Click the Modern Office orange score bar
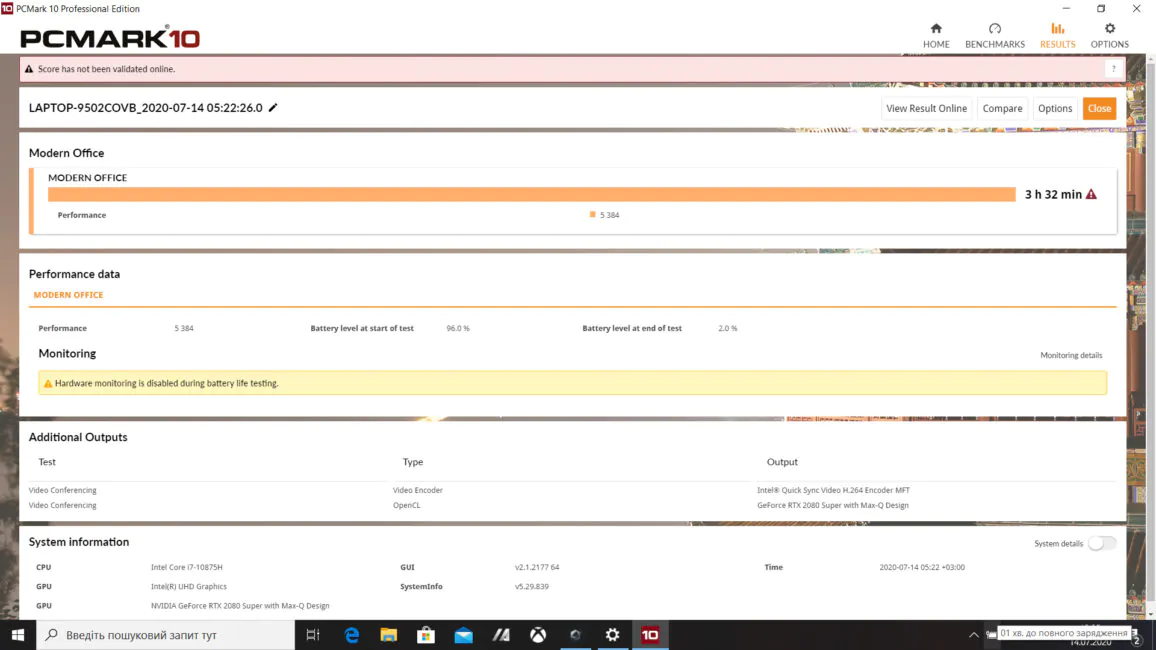1156x650 pixels. click(532, 195)
